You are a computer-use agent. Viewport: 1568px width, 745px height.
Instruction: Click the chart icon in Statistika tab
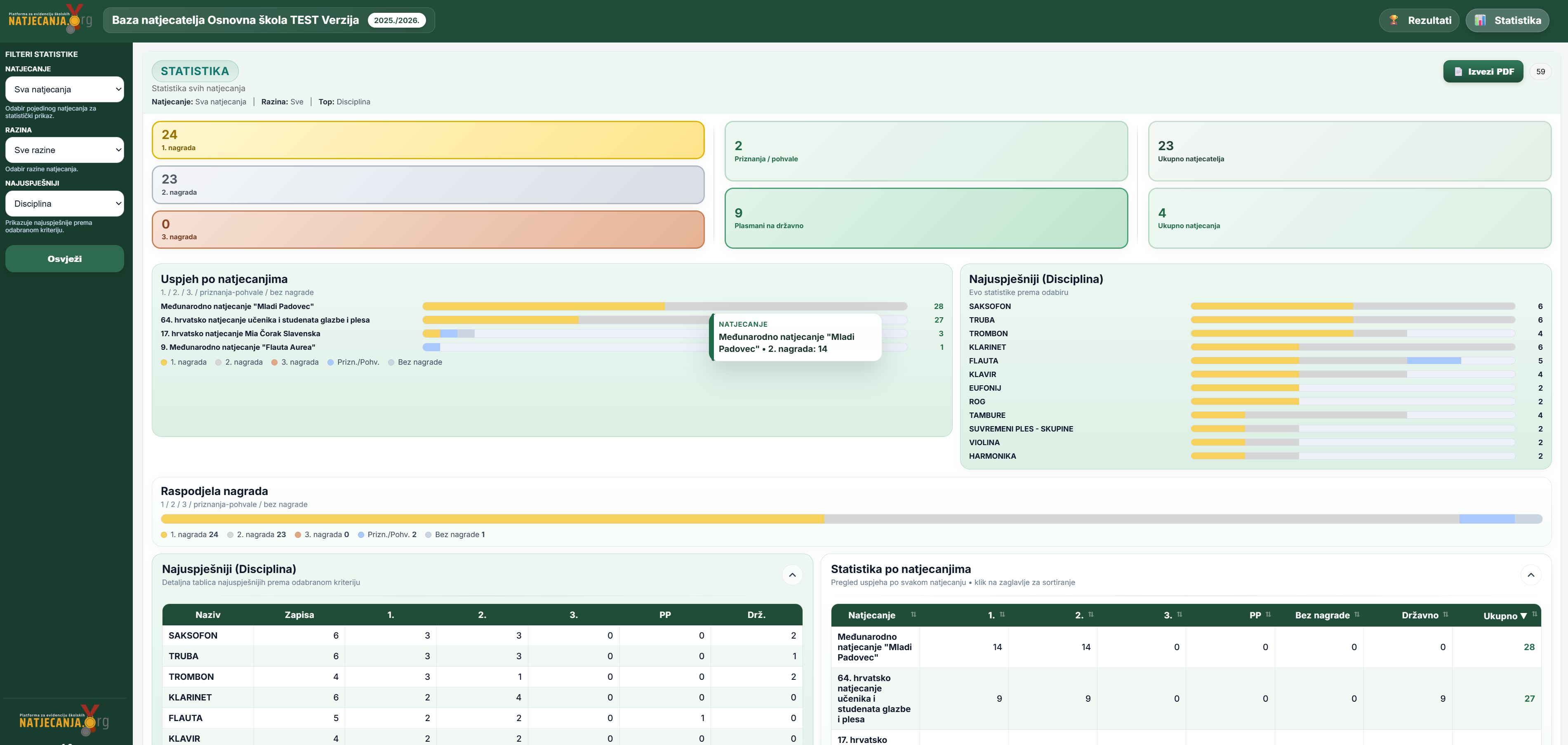[1480, 20]
